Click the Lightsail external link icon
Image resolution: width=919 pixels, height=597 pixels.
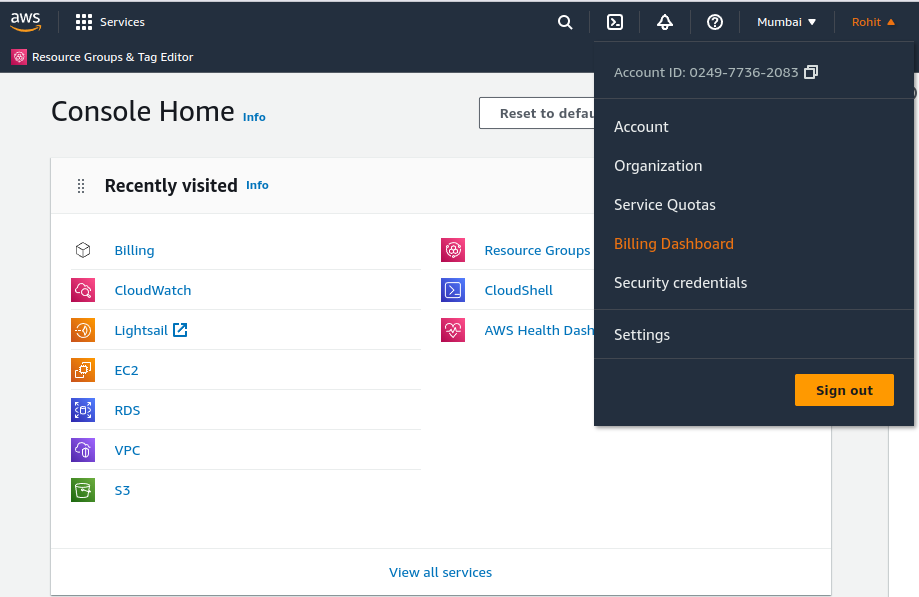pos(180,330)
